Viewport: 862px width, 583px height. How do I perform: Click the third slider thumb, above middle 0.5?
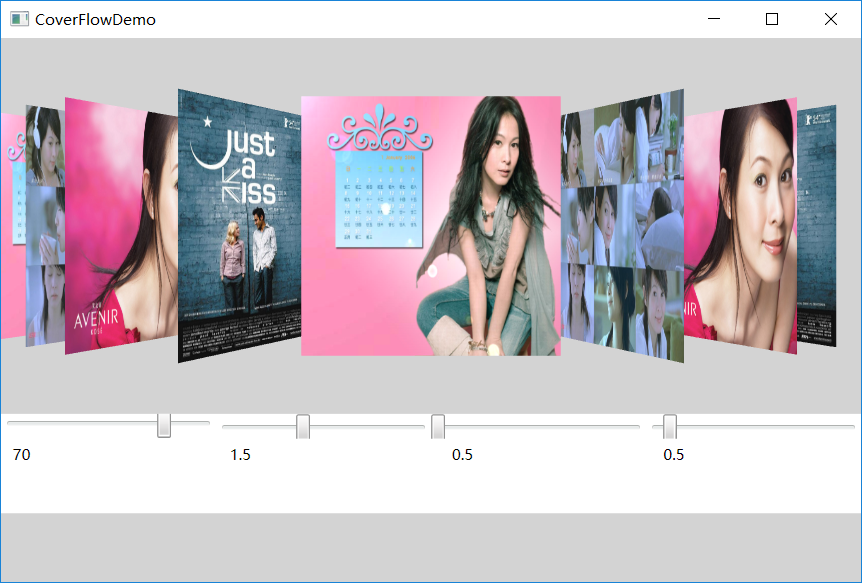pos(438,426)
